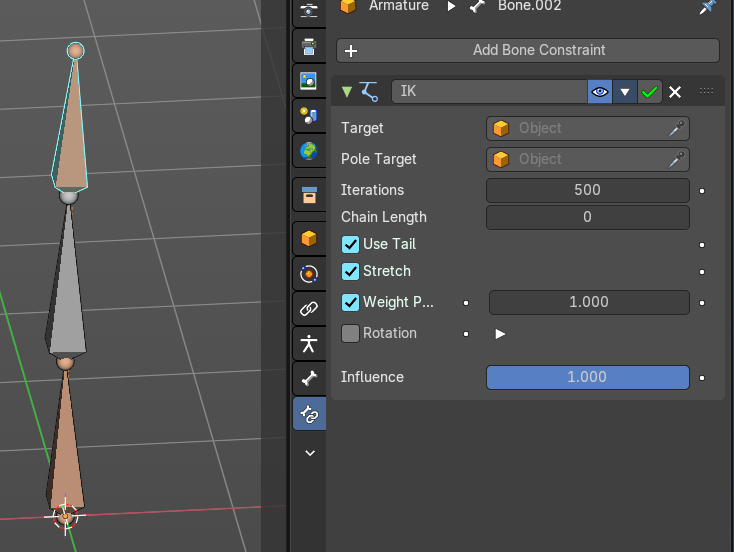Pick Pole Target with eyedropper
Image resolution: width=734 pixels, height=552 pixels.
click(x=677, y=159)
